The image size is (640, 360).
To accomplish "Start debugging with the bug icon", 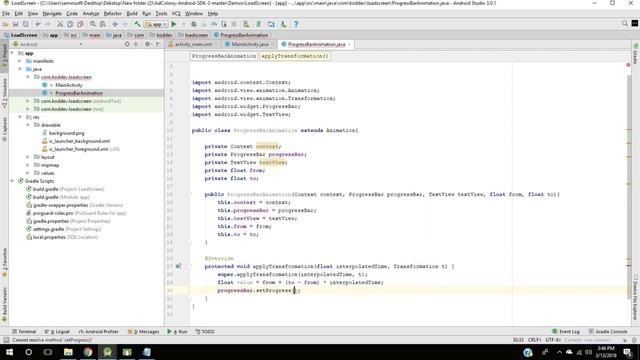I will [194, 24].
